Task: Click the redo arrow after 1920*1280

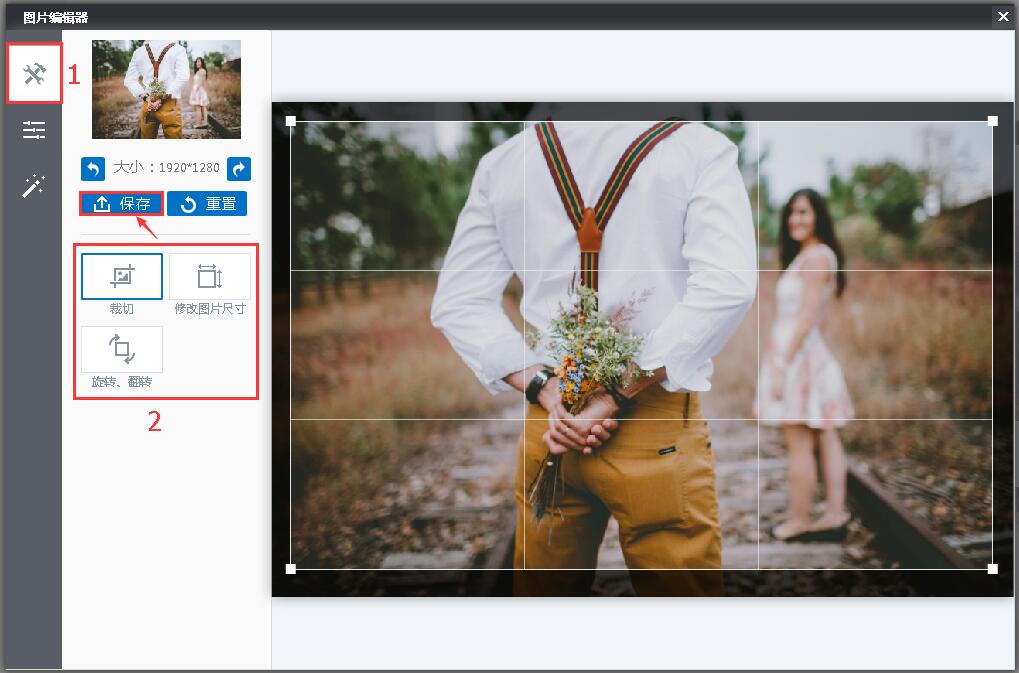Action: click(239, 168)
